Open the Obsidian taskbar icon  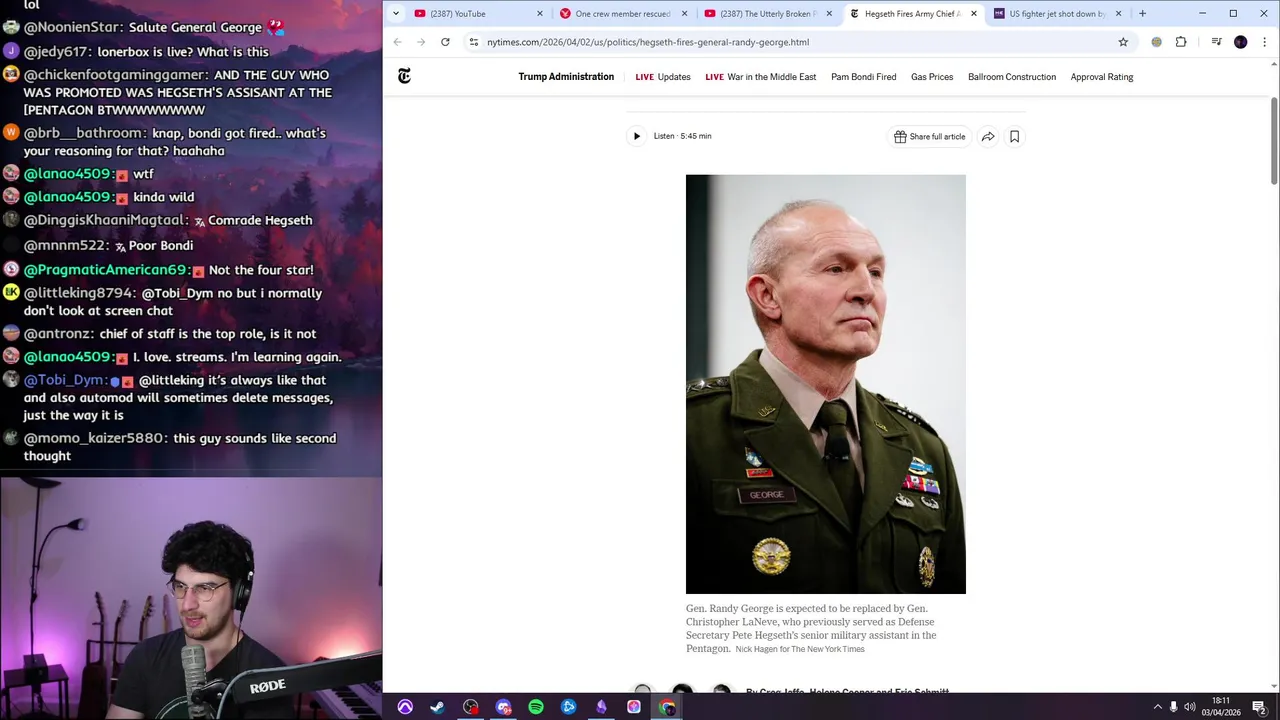click(601, 707)
